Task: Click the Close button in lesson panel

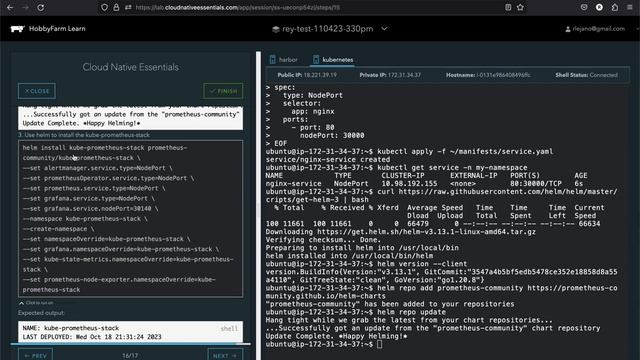Action: [37, 91]
